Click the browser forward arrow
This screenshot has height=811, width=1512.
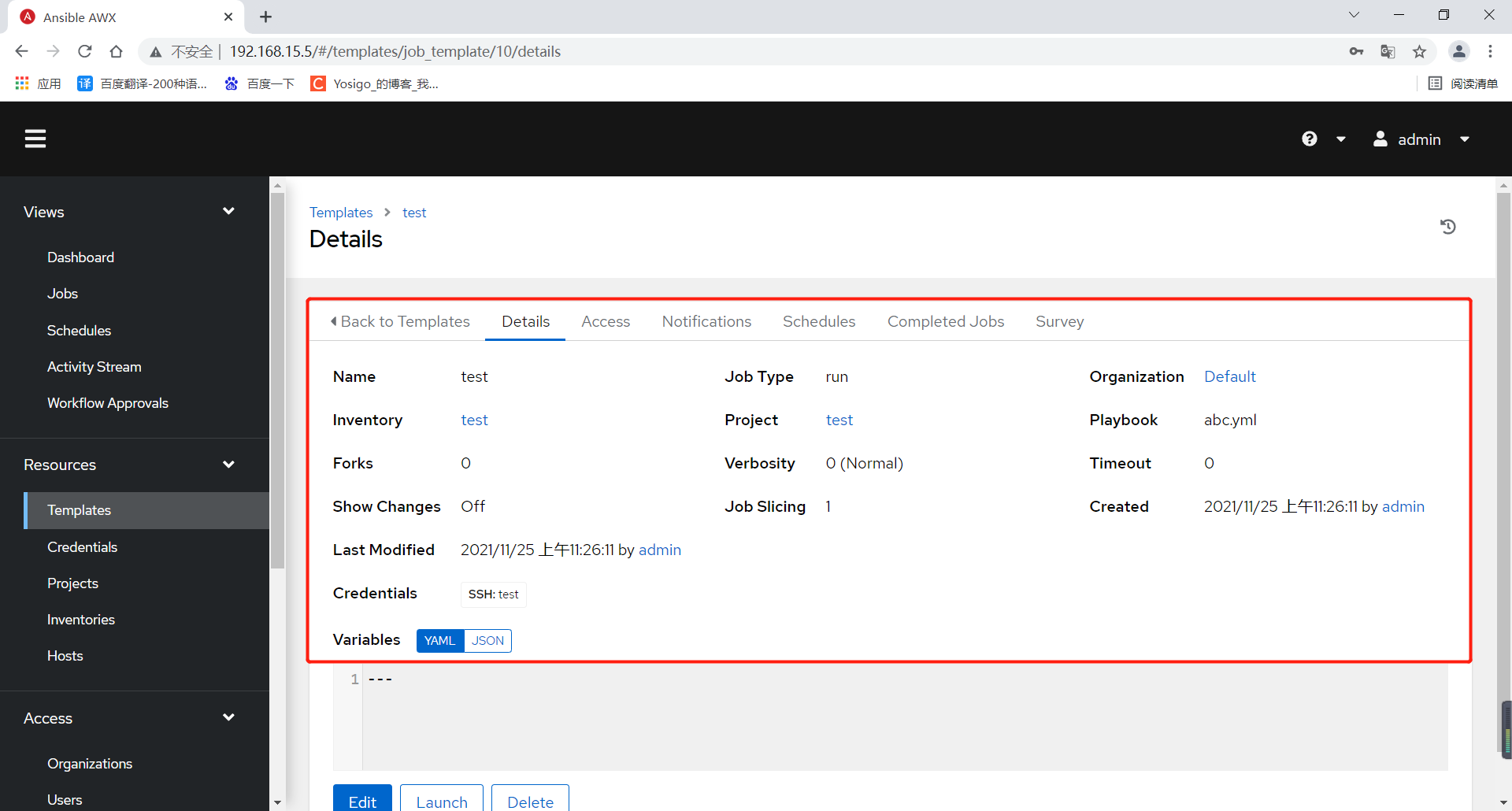[53, 51]
